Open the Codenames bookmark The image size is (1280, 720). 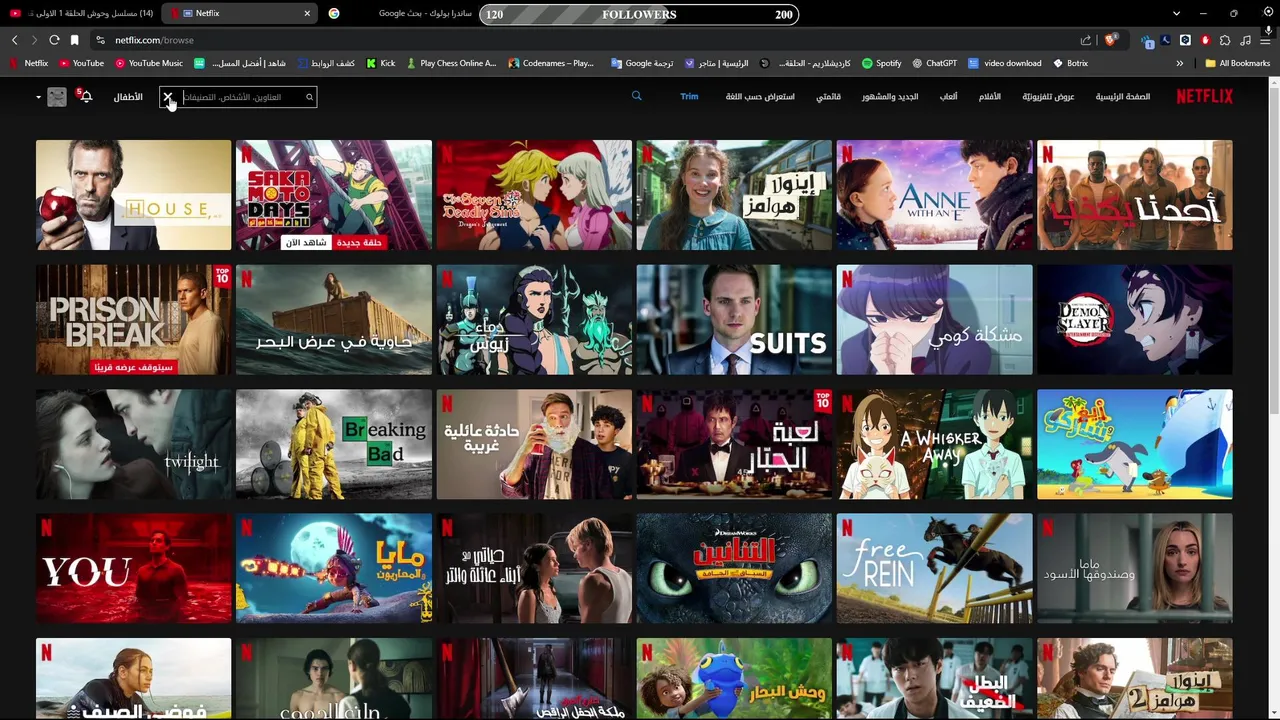point(551,63)
